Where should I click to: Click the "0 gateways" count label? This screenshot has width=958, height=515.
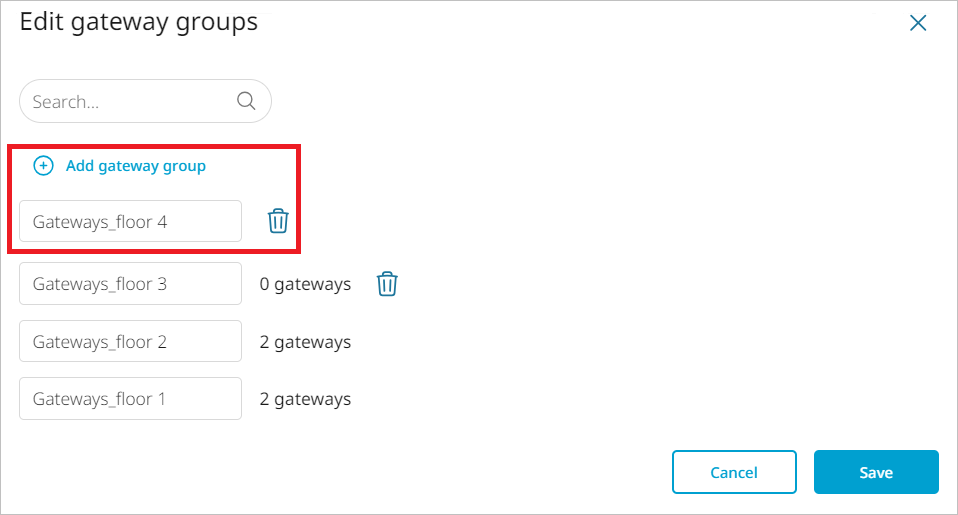(305, 284)
